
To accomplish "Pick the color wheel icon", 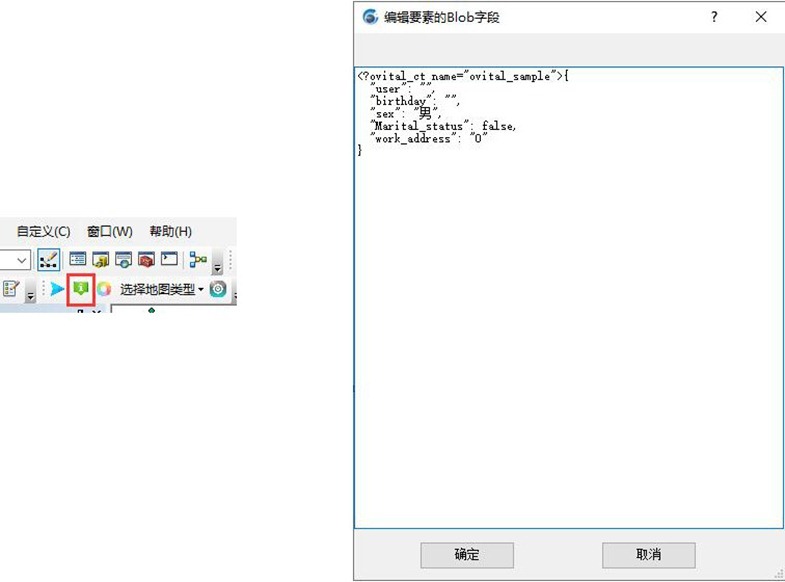I will 103,289.
